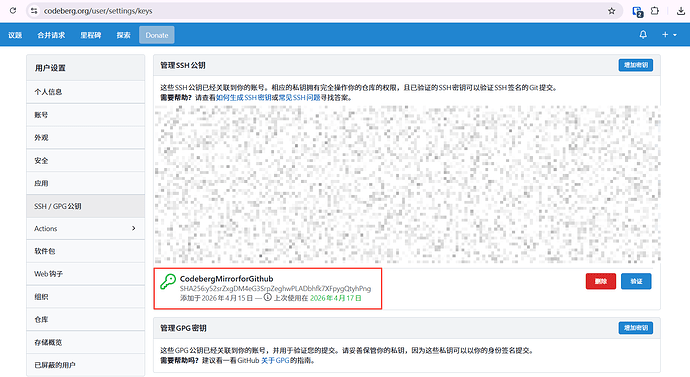The image size is (690, 377).
Task: Go to 存储概览 settings
Action: (85, 342)
